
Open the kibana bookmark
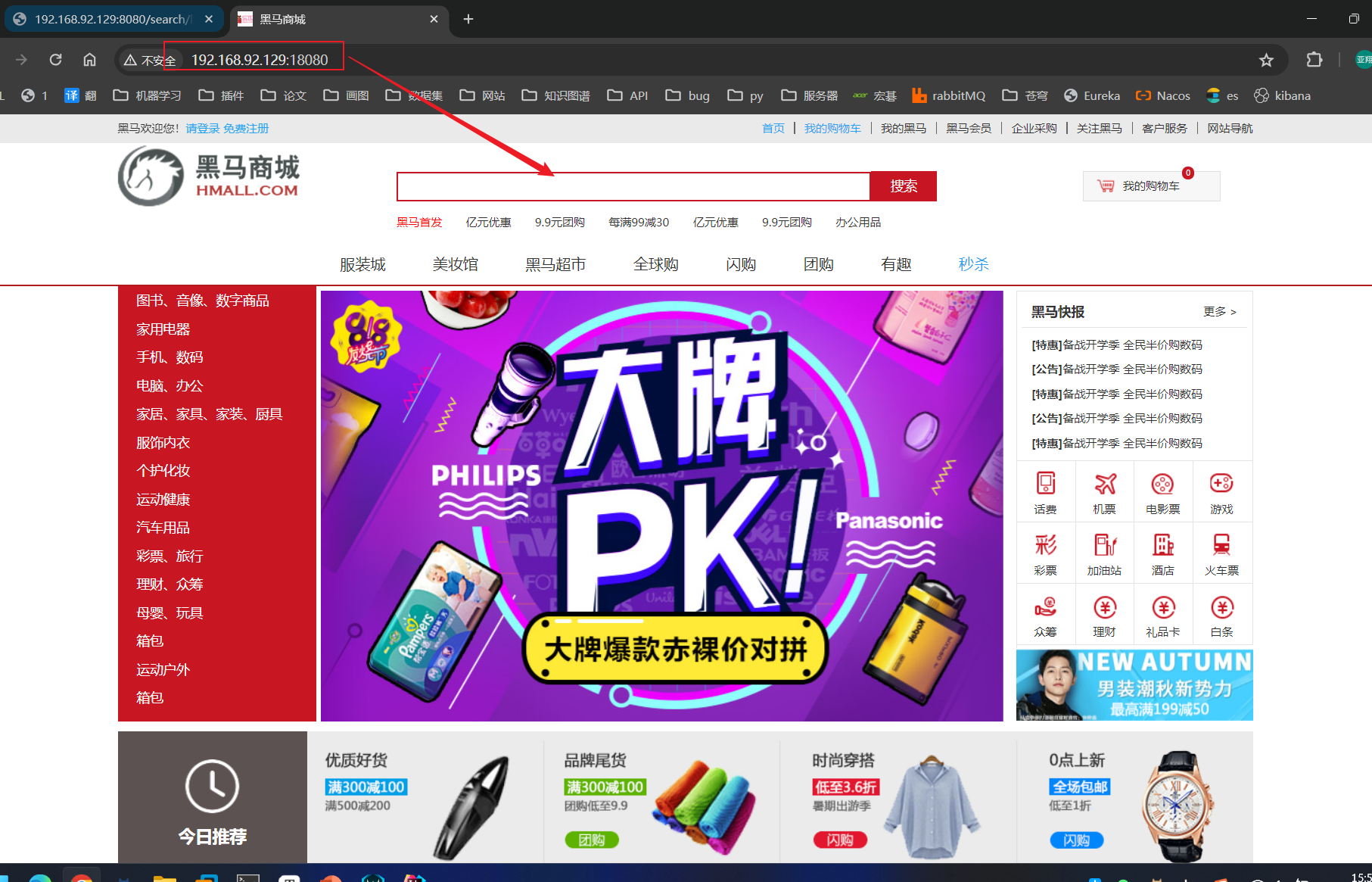1282,95
